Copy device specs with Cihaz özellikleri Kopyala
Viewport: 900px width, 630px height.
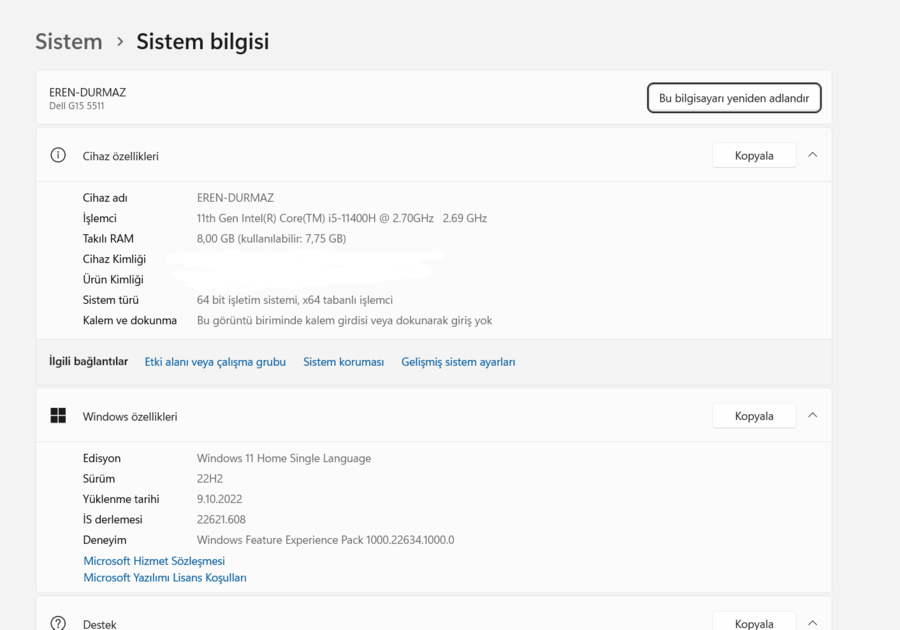pyautogui.click(x=754, y=155)
